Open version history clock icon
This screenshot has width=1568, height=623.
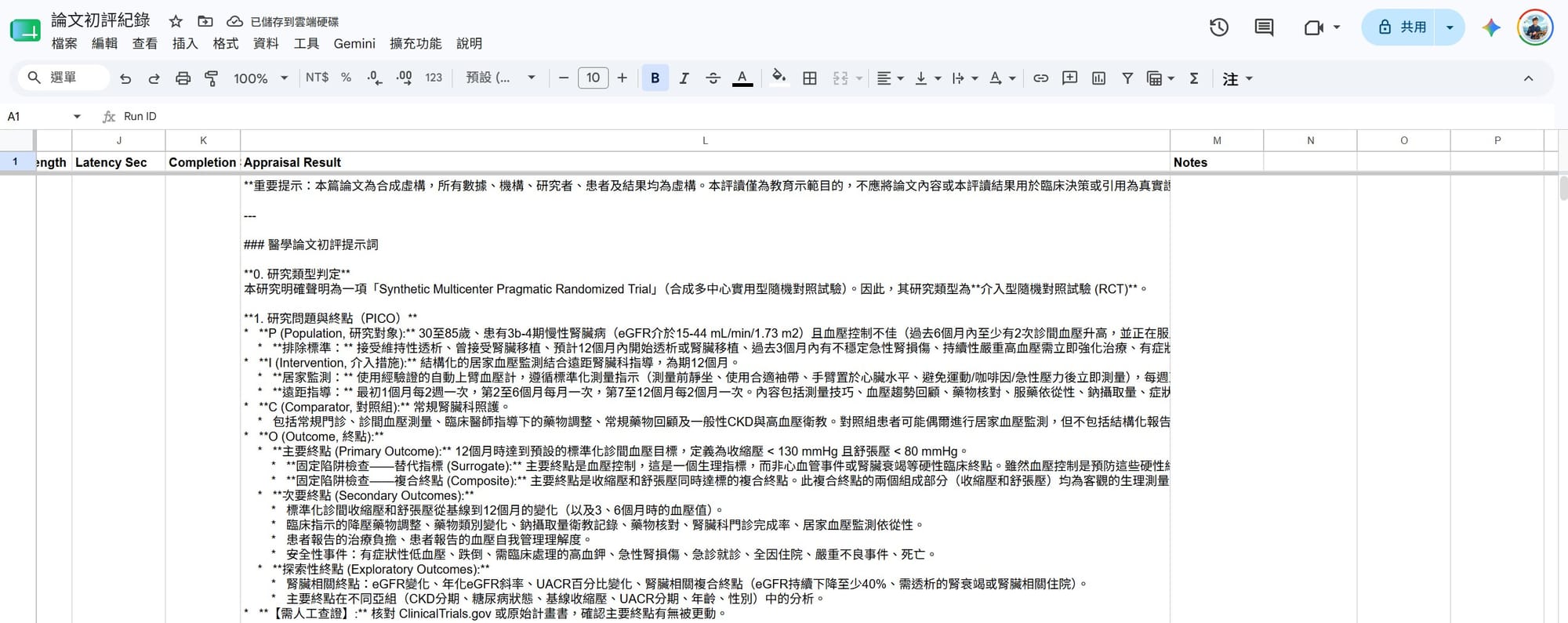pos(1218,27)
